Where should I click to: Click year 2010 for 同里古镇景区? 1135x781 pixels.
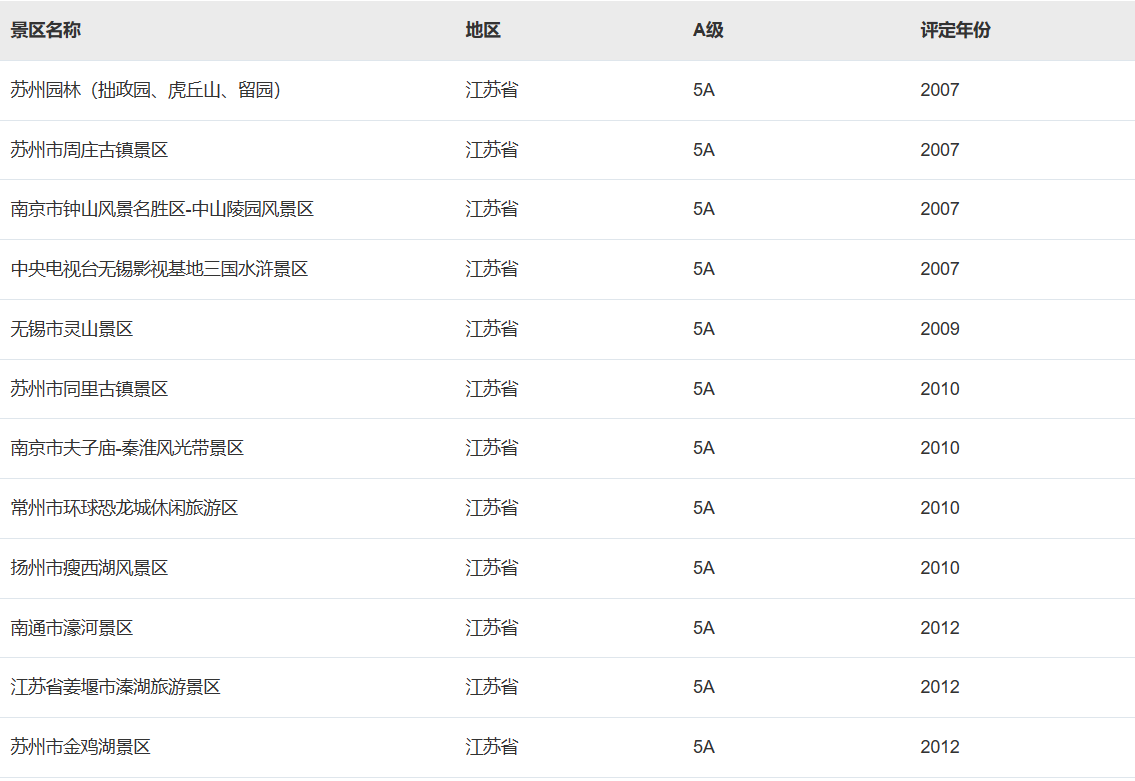(x=940, y=389)
